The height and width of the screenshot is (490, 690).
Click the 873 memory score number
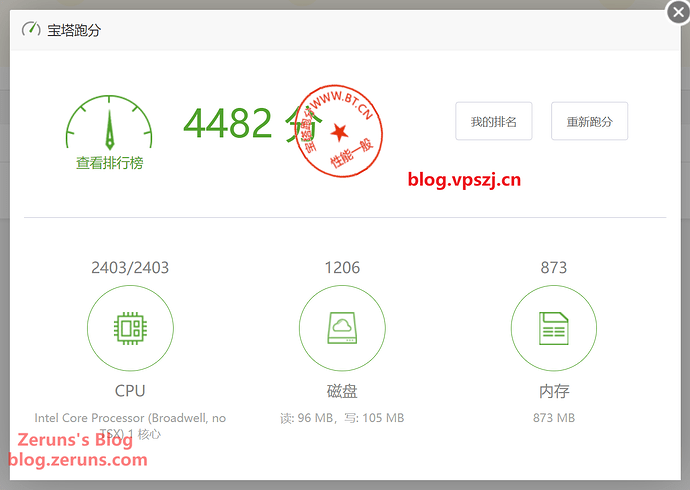coord(553,267)
